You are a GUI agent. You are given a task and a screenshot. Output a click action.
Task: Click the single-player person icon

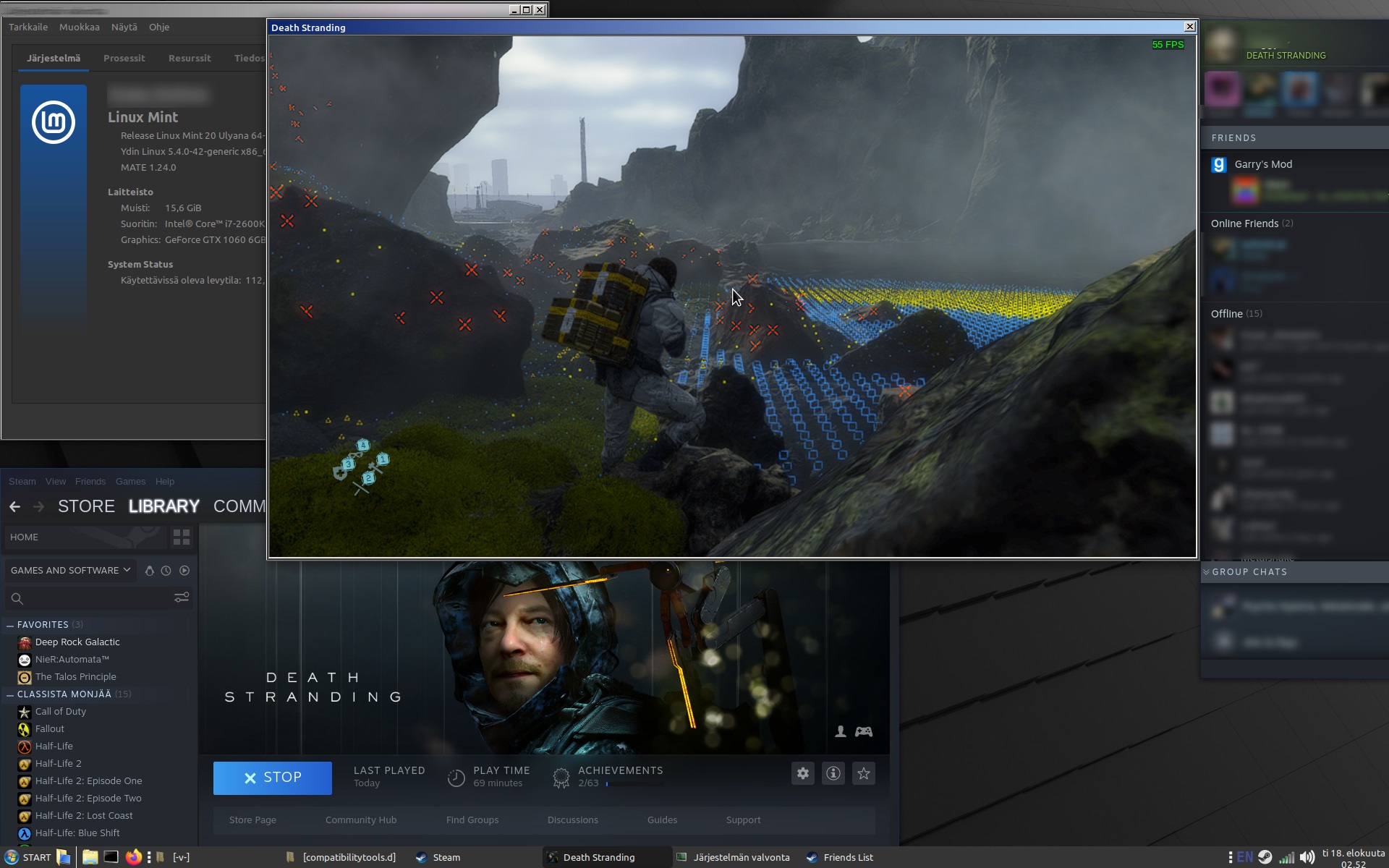click(x=841, y=731)
